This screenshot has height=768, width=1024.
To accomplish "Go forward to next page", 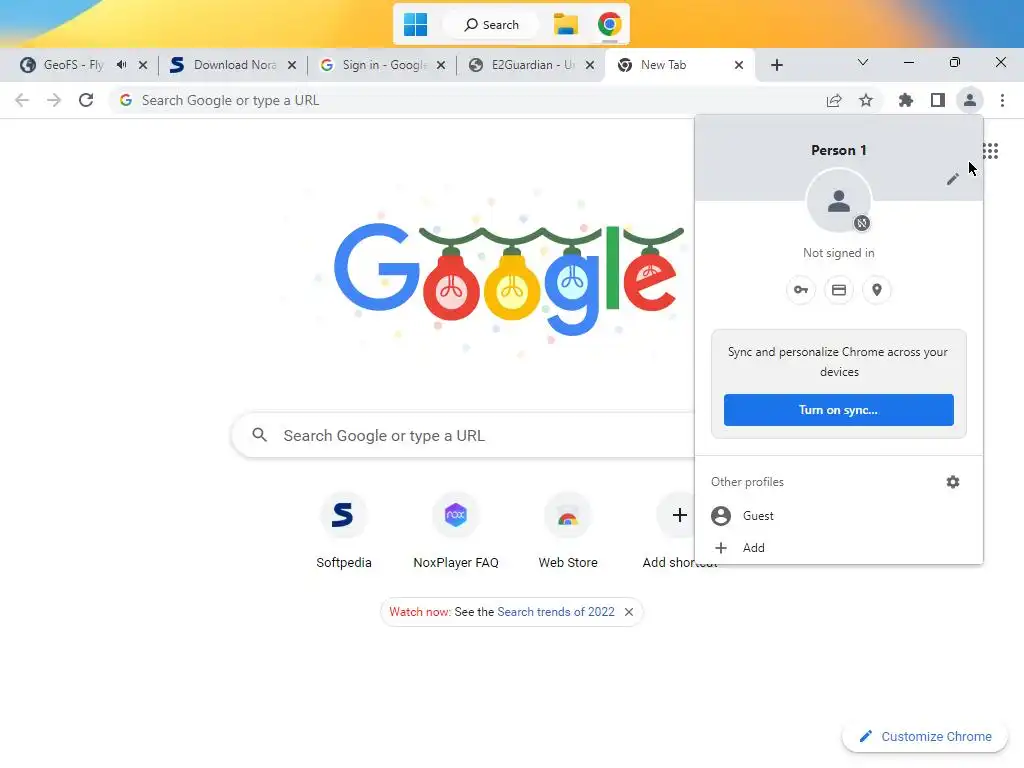I will 54,100.
